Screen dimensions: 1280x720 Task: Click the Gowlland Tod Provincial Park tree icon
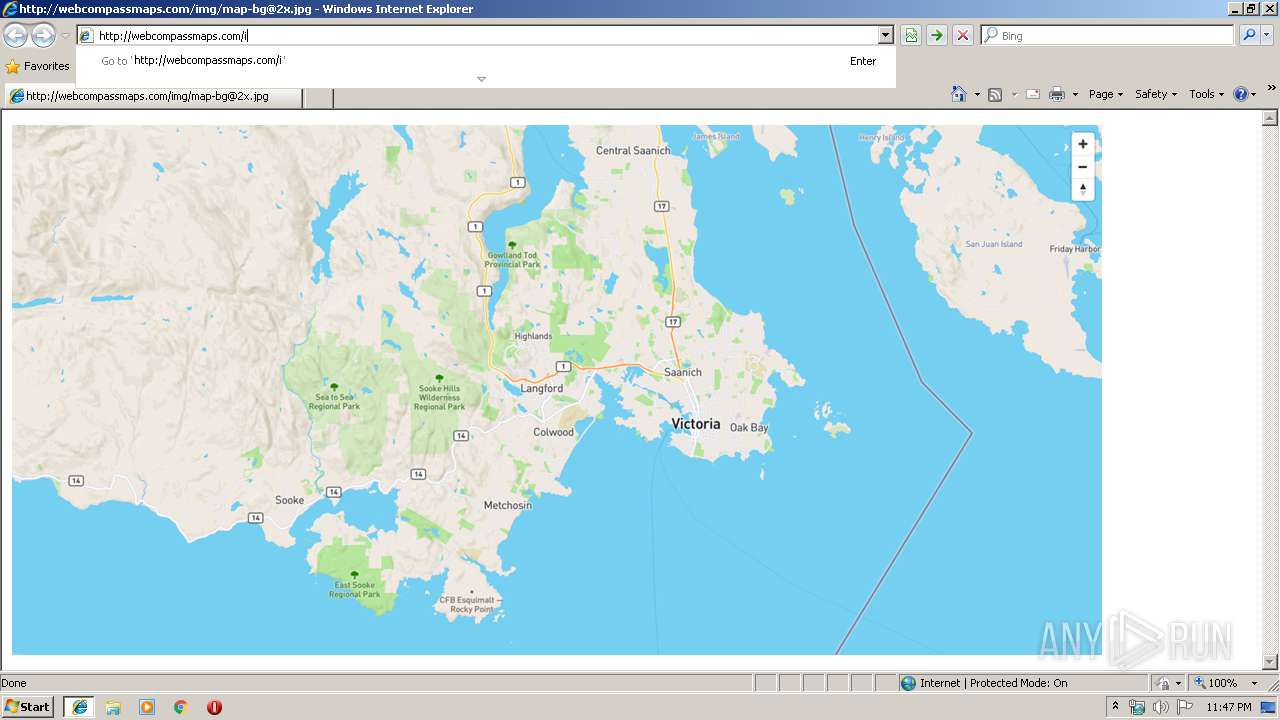coord(512,245)
